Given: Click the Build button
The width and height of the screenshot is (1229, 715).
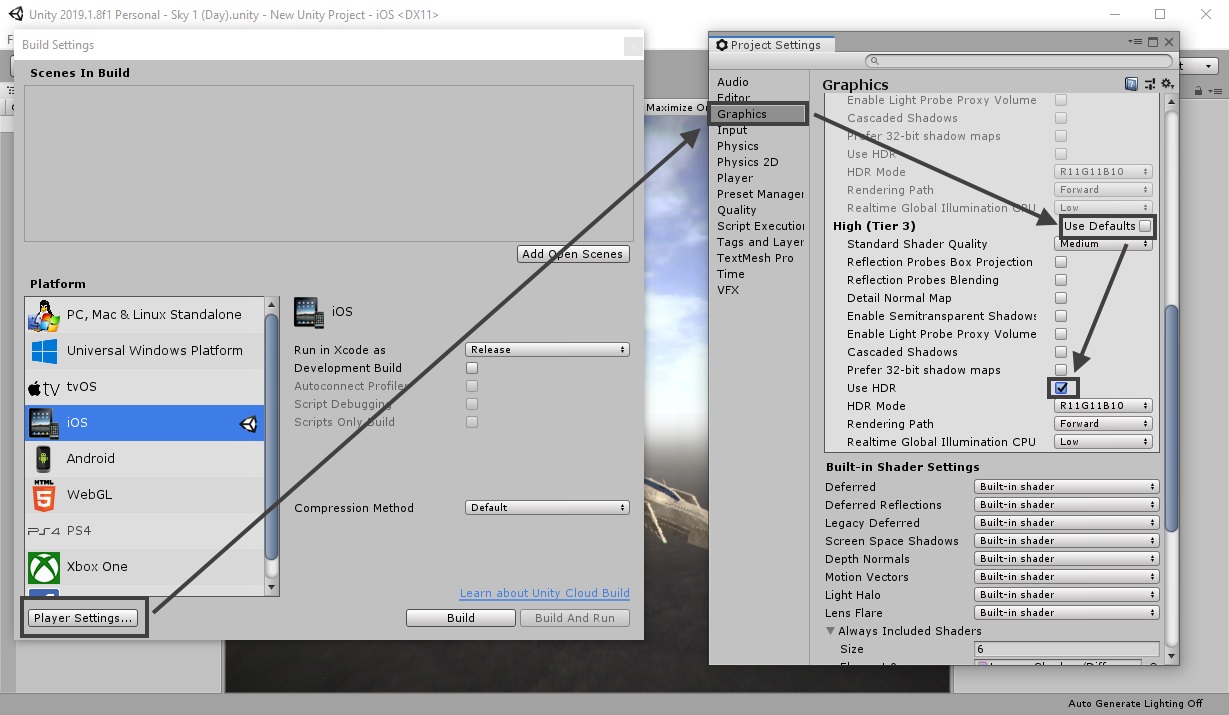Looking at the screenshot, I should (460, 617).
